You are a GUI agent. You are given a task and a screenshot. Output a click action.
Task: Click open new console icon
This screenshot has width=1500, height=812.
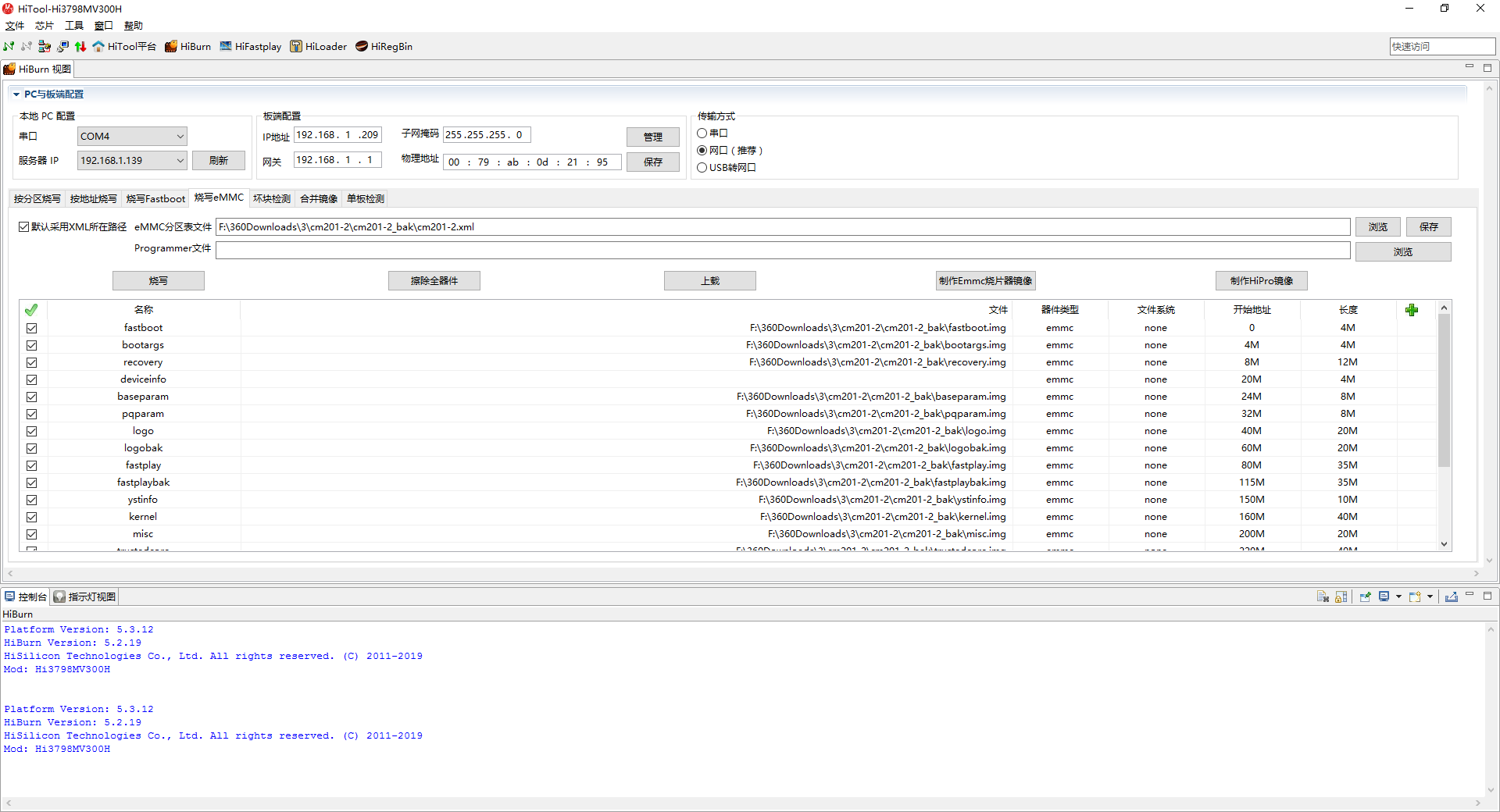1415,597
